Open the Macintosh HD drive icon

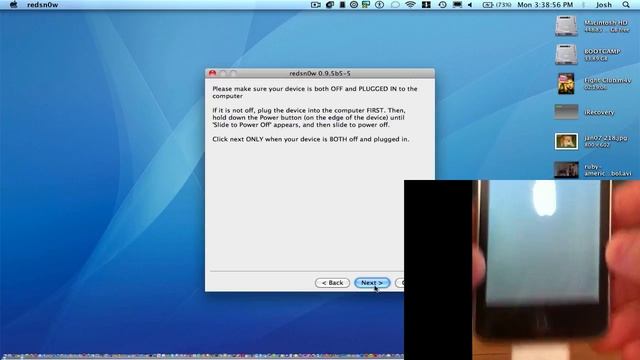(566, 26)
